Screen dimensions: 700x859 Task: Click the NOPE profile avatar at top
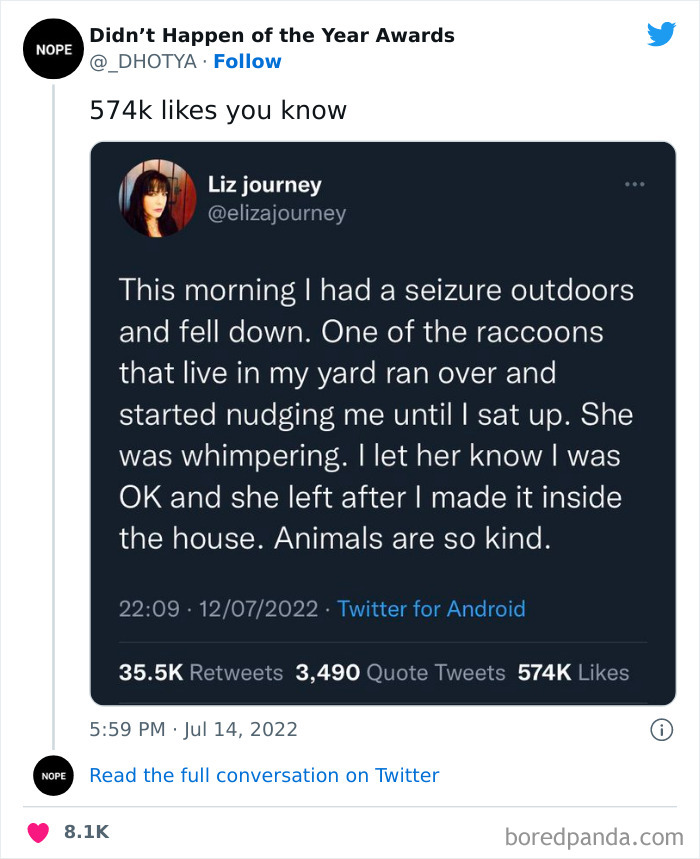click(53, 48)
